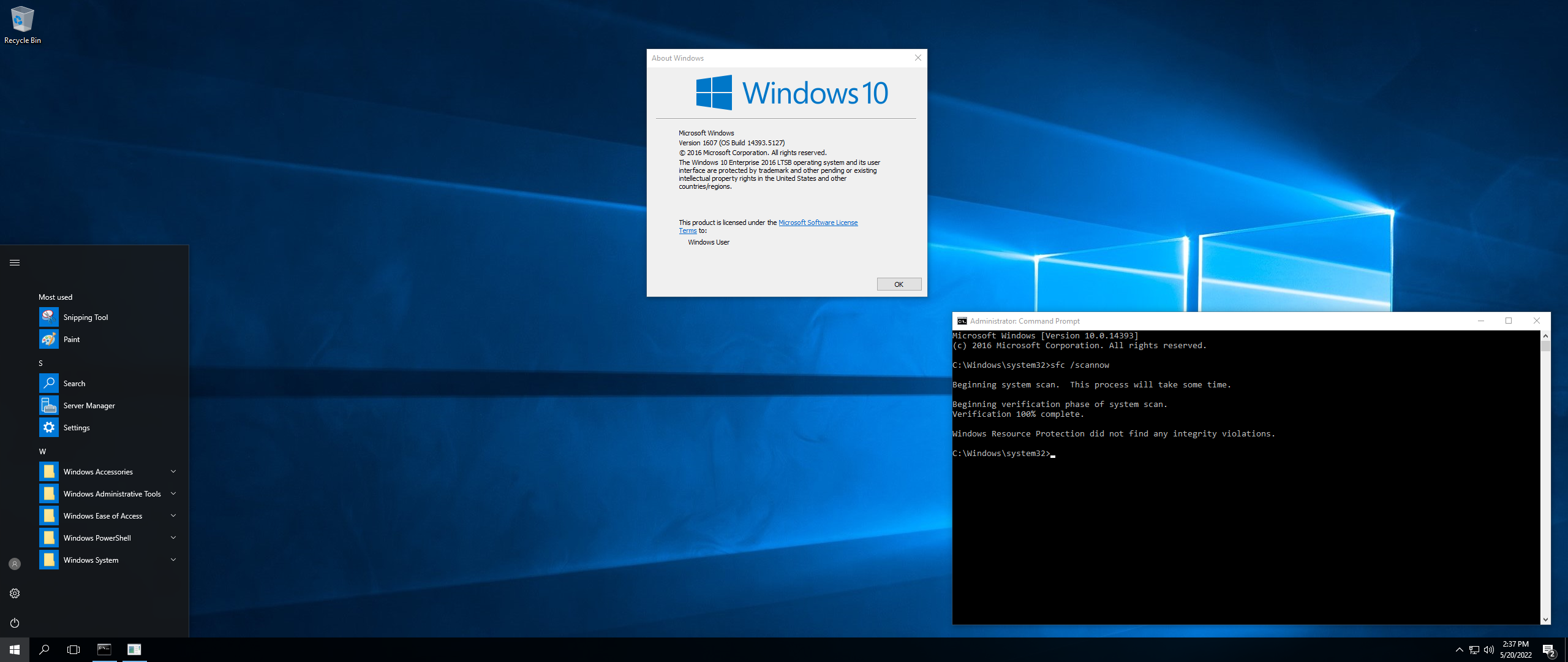Open the Command Prompt window system icon
Screen dimensions: 1568x662
pos(962,321)
